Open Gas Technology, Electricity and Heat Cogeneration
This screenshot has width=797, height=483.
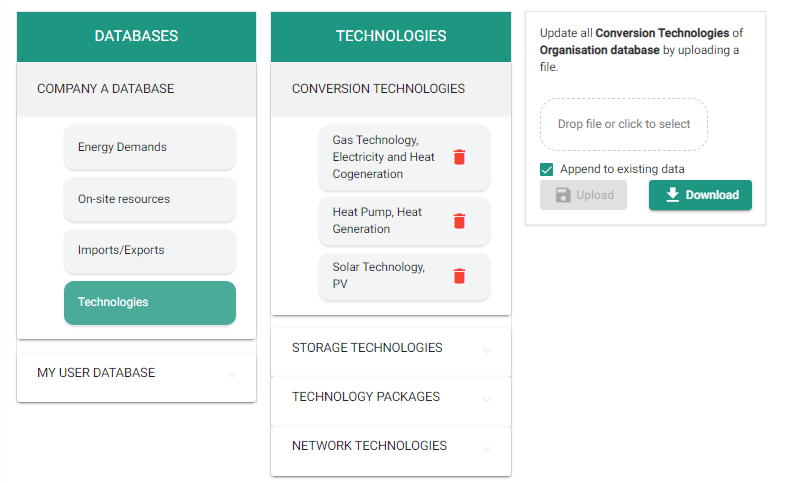384,157
